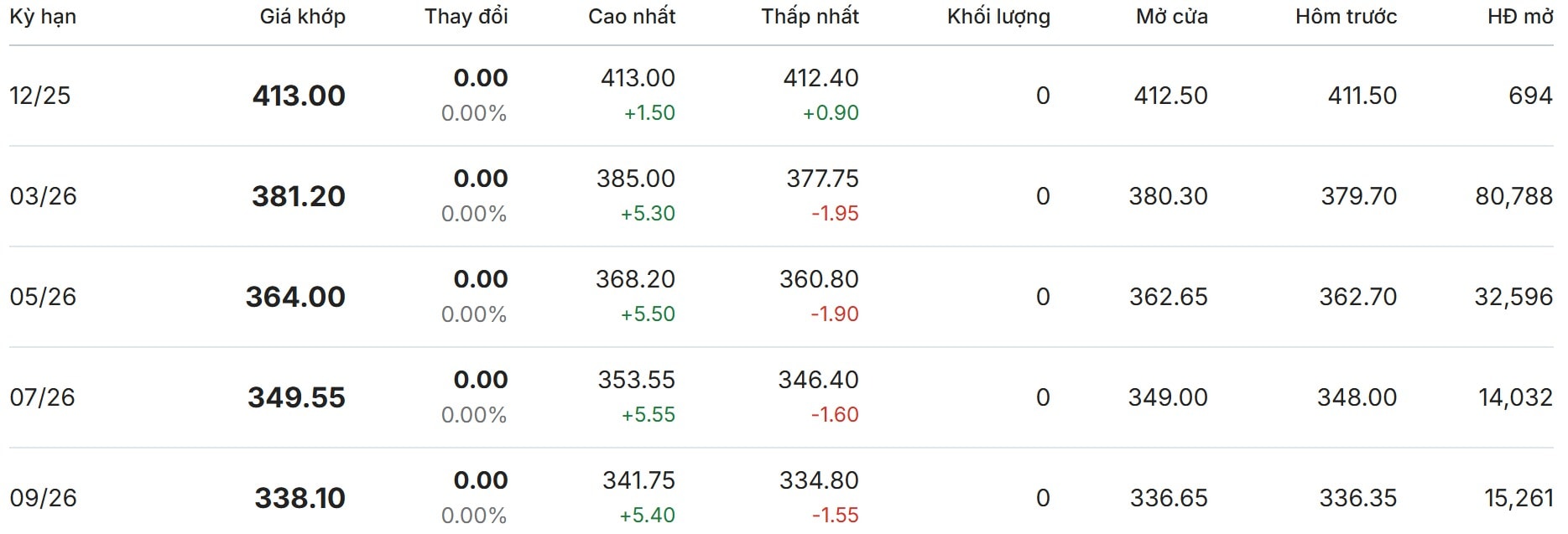Click the "Hôm trước" column header
Viewport: 1568px width, 534px height.
point(1346,17)
